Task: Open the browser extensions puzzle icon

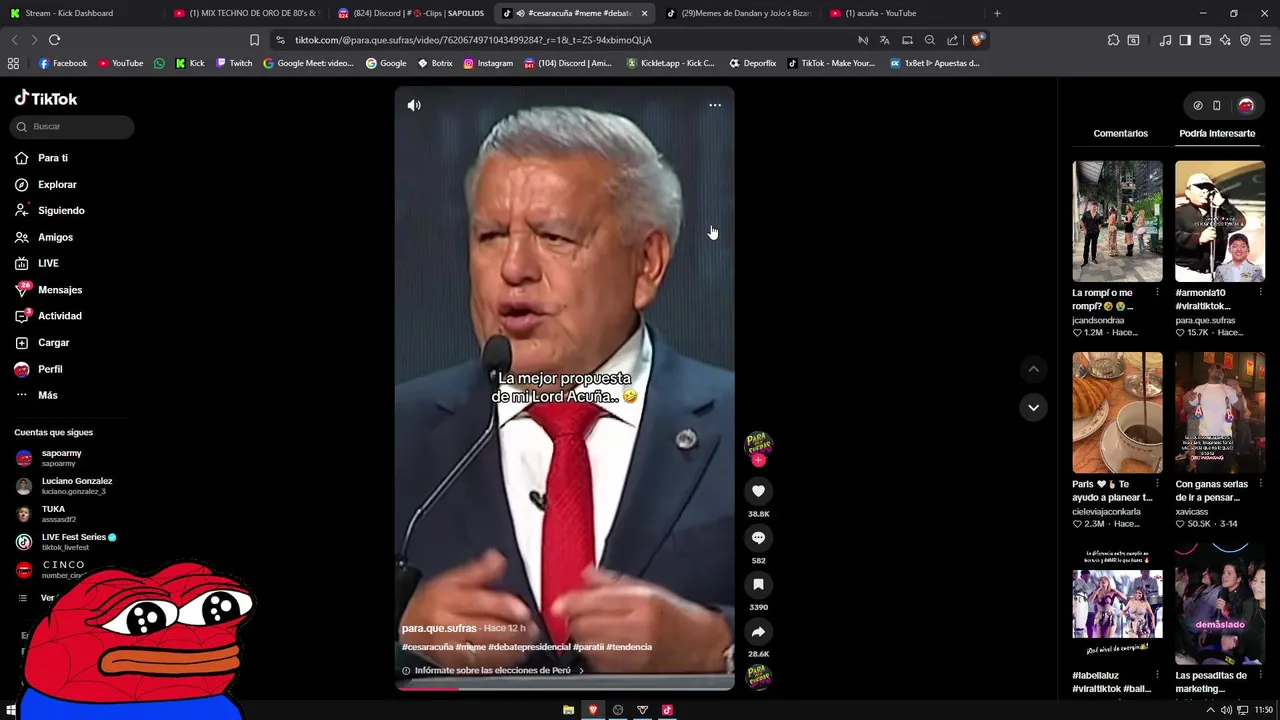Action: tap(1113, 40)
